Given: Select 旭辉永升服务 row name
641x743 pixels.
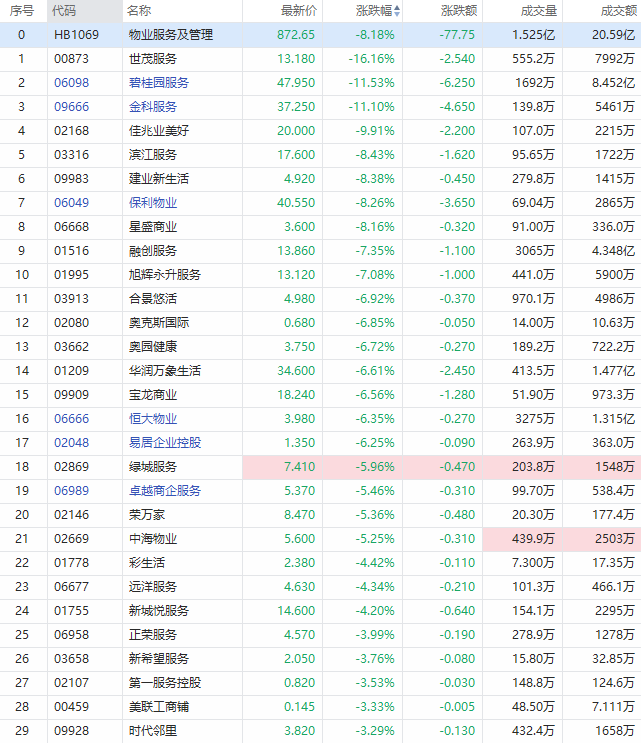Looking at the screenshot, I should coord(165,274).
